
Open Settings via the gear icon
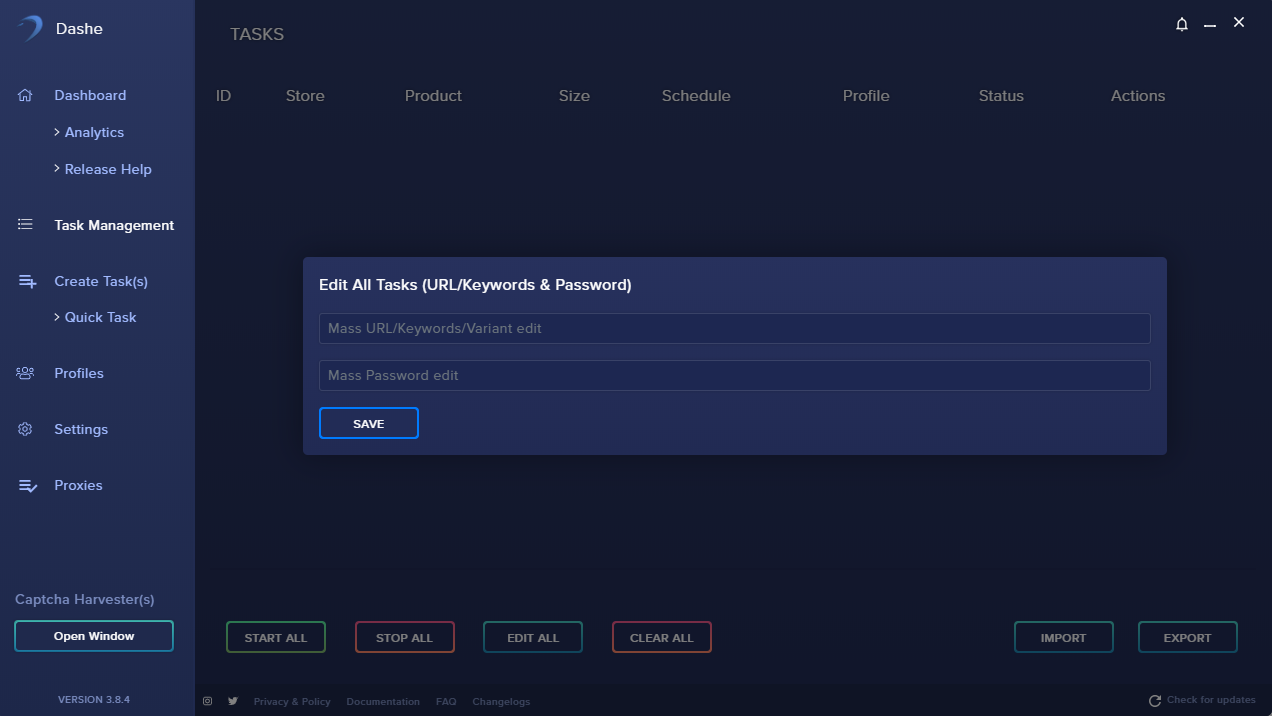[26, 429]
